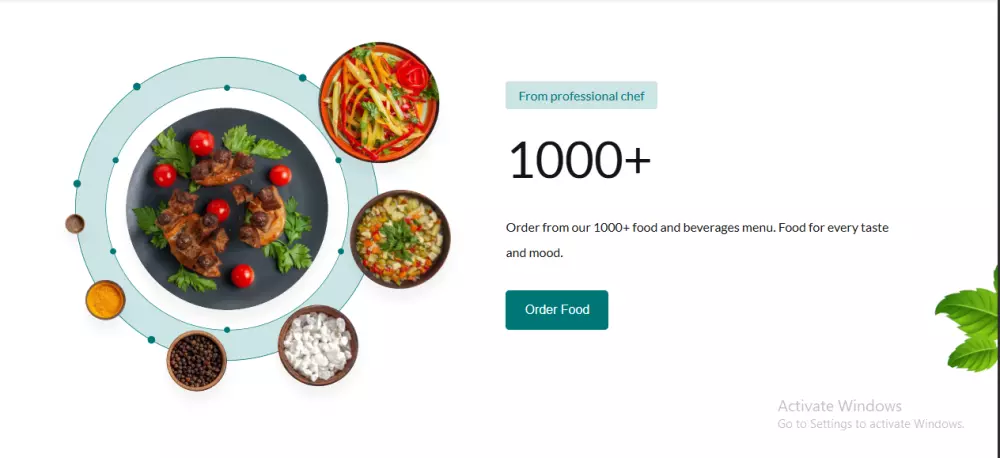Click the tiny brown spice bowl on ring edge
Viewport: 1000px width, 458px height.
[x=75, y=224]
